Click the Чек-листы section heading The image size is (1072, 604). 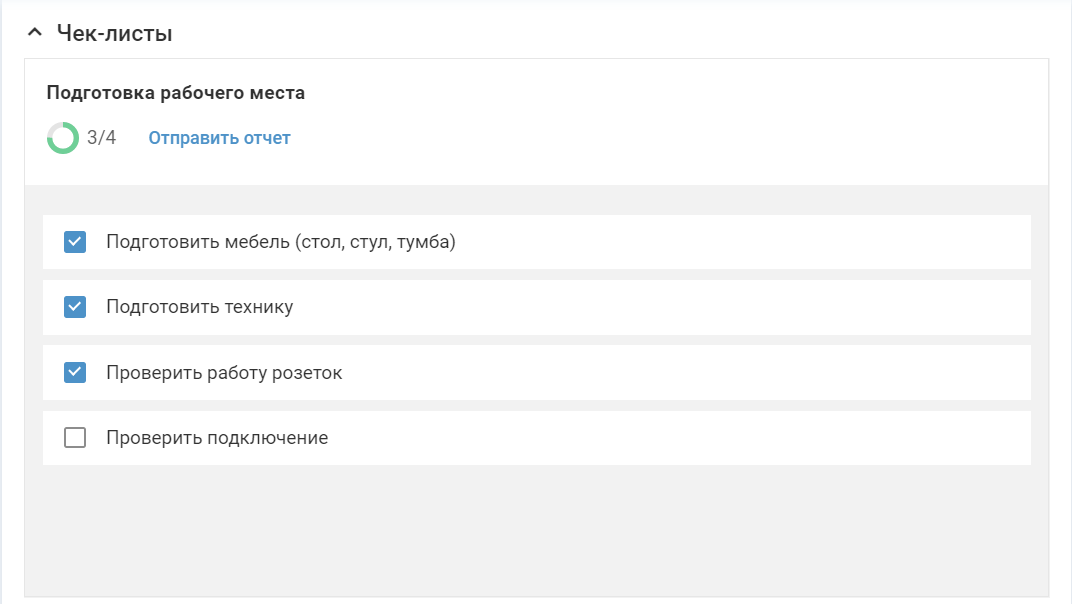click(x=114, y=33)
